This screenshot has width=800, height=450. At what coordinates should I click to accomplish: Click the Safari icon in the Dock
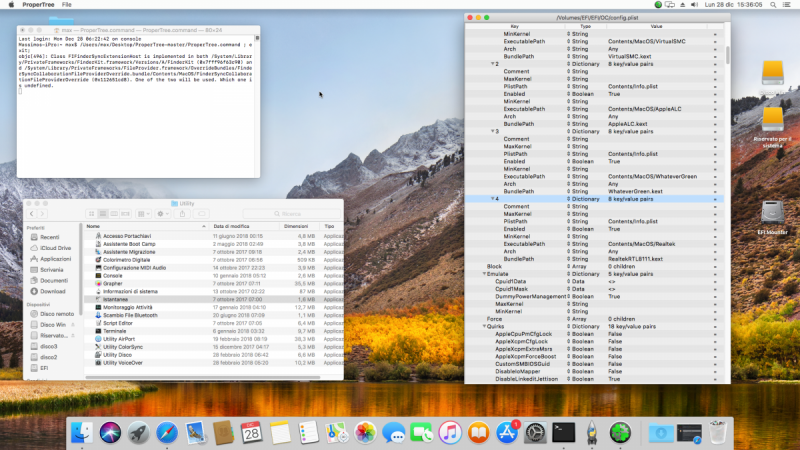[166, 432]
